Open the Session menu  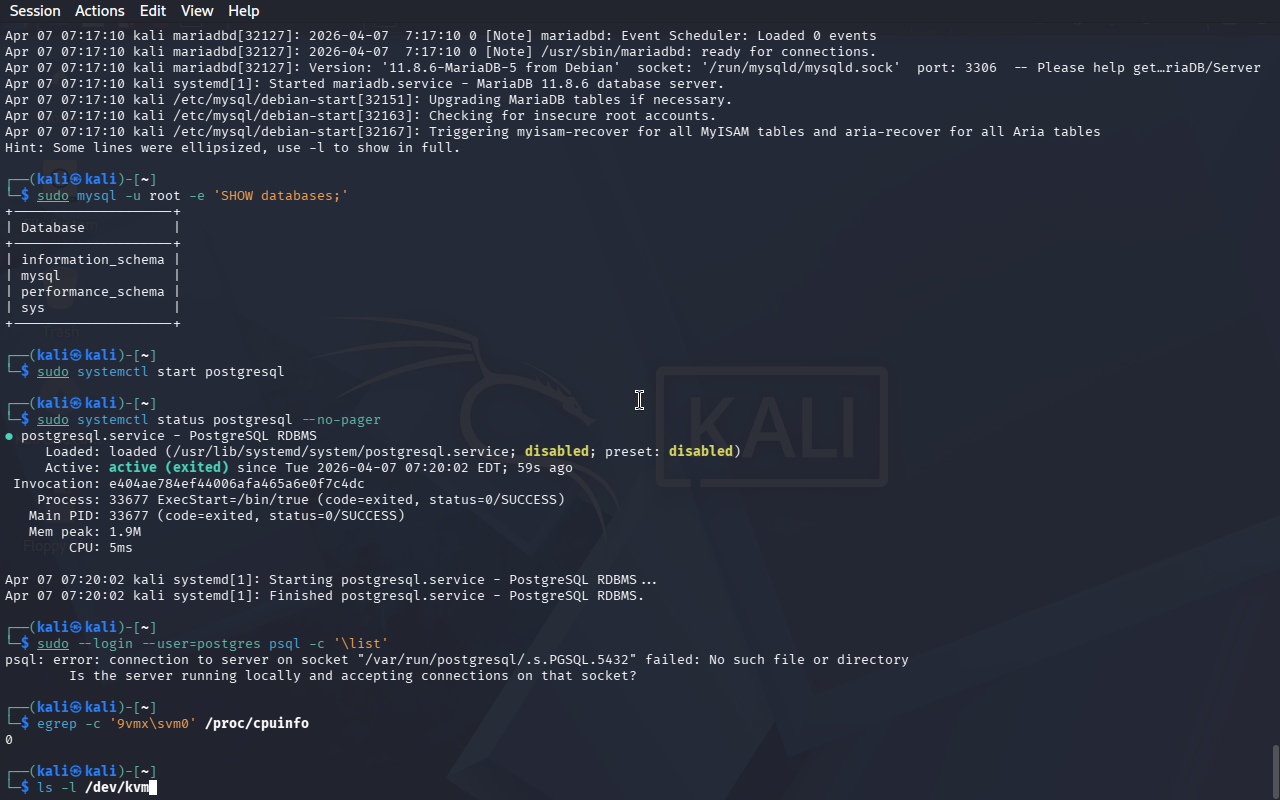(35, 11)
